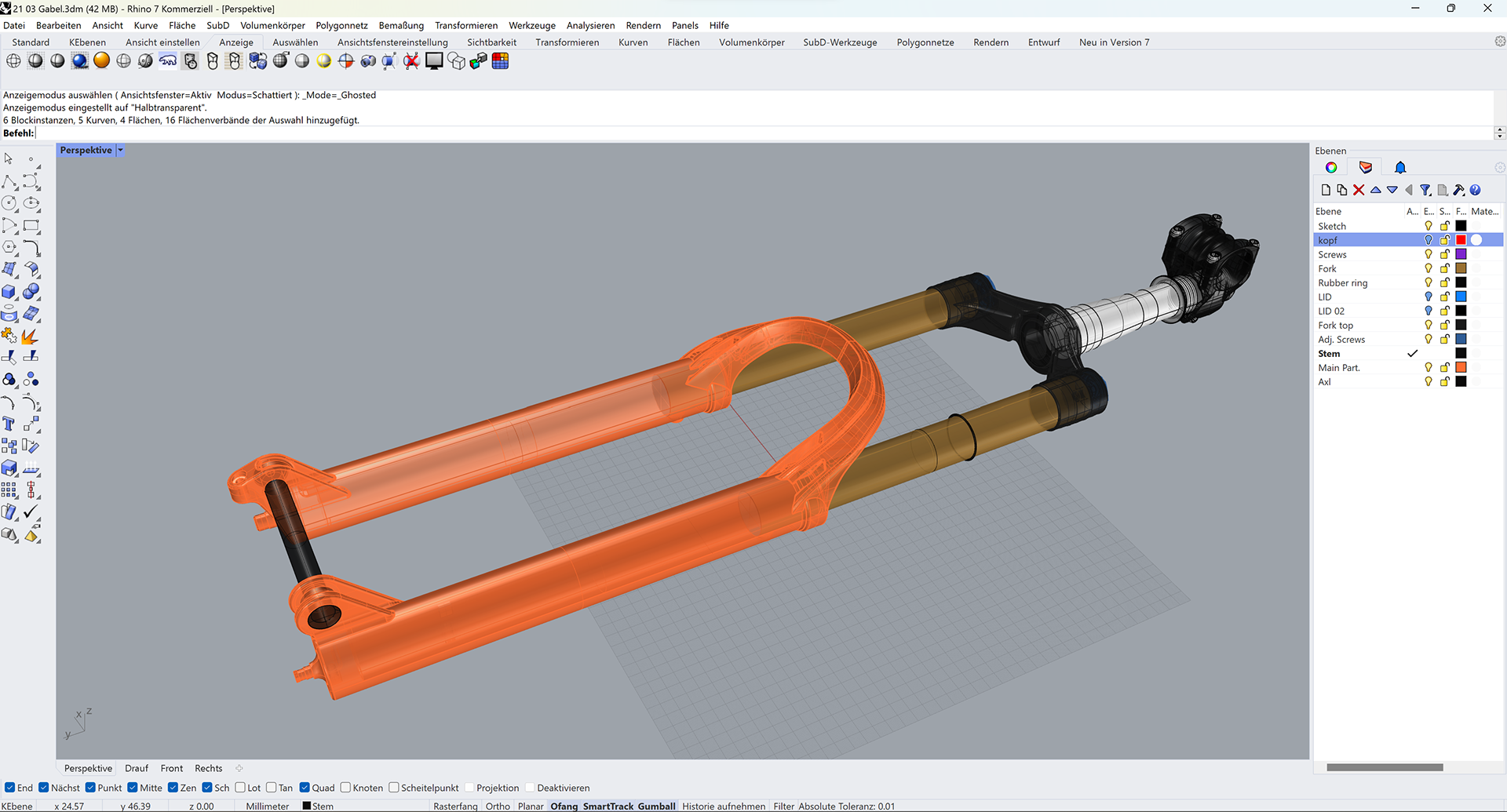Pick the Circle tool in left sidebar
The width and height of the screenshot is (1507, 812).
(9, 203)
